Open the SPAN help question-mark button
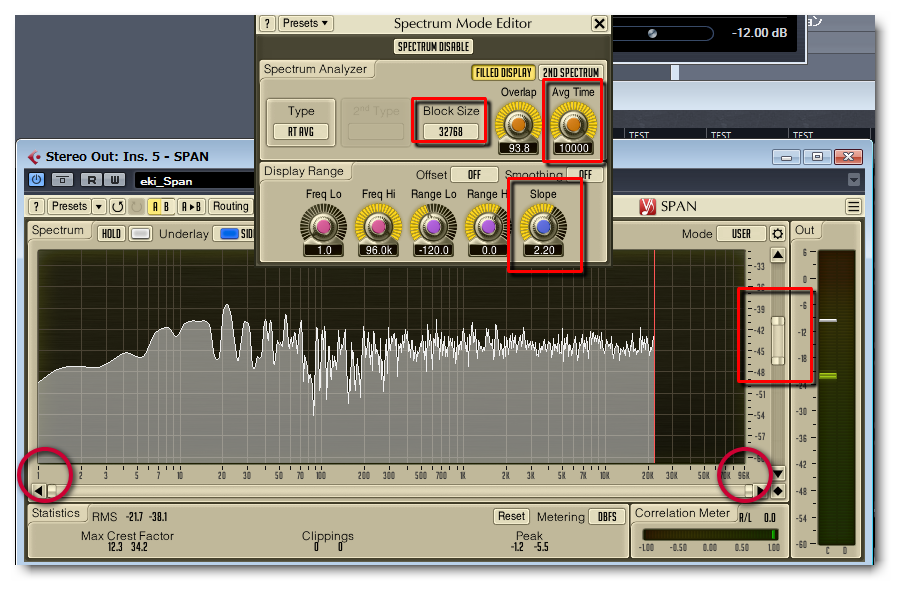Screen dimensions: 902x592 pos(36,207)
